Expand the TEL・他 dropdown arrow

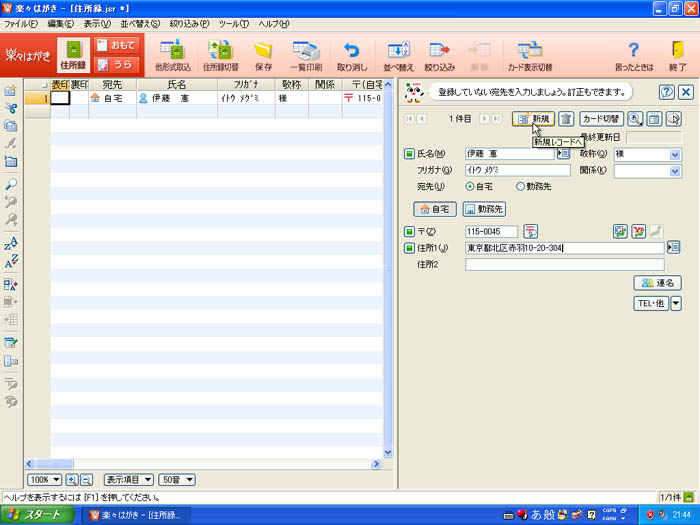[x=676, y=304]
